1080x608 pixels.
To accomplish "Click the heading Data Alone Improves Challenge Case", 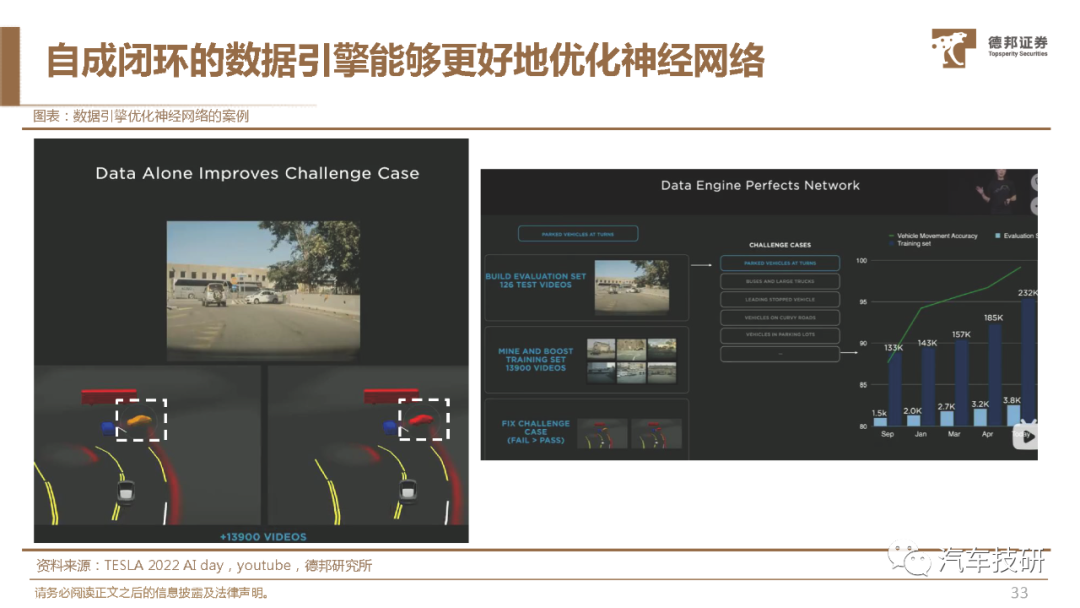I will click(x=257, y=173).
